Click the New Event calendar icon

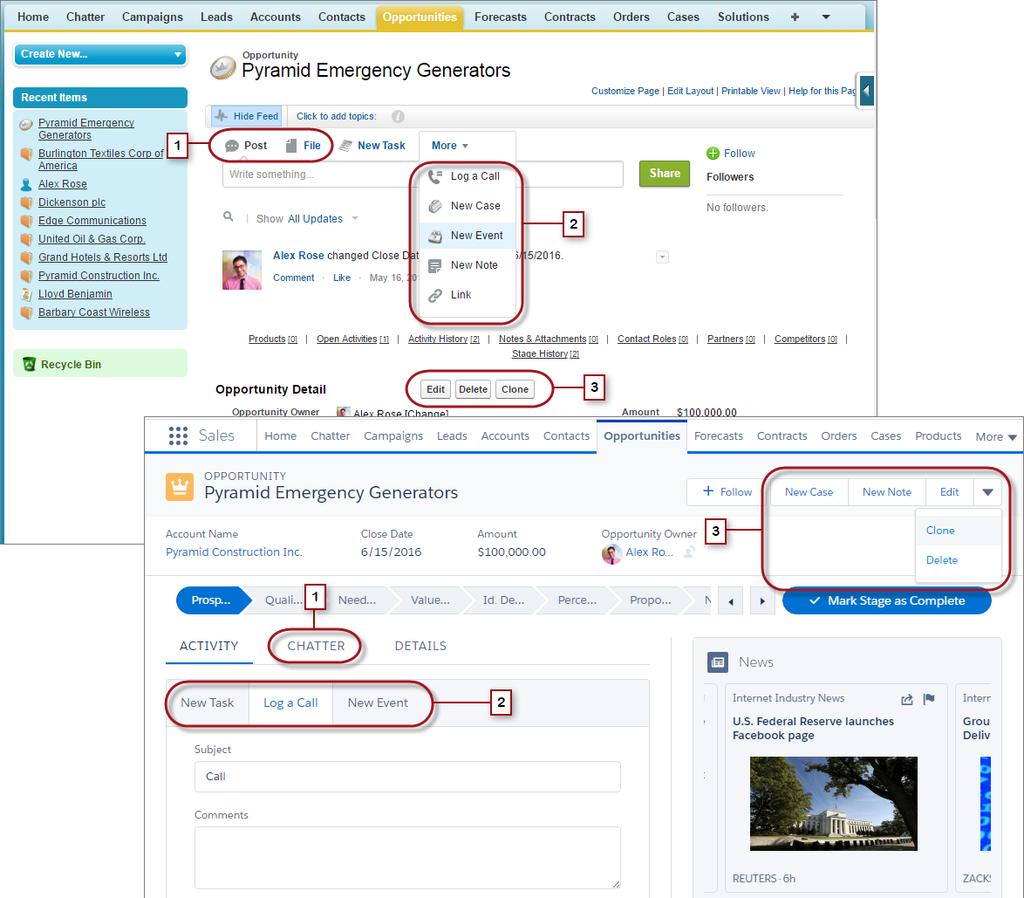point(435,236)
